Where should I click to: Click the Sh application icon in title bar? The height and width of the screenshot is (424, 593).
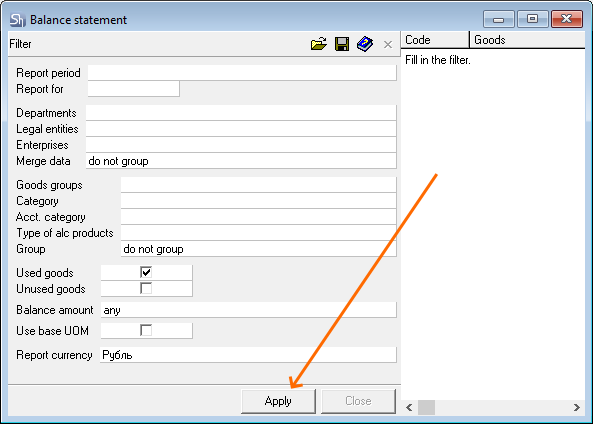[17, 20]
